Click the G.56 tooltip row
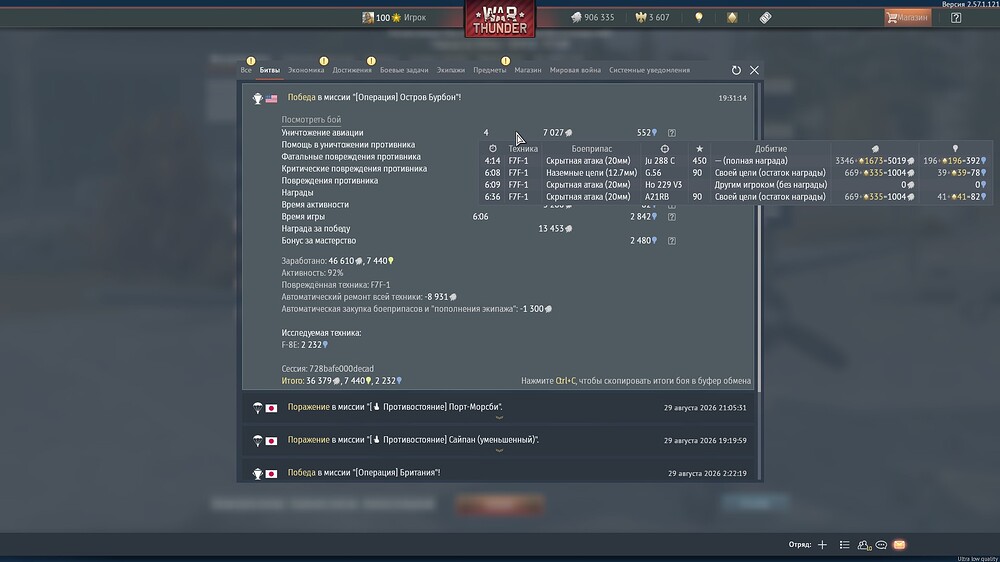Image resolution: width=1000 pixels, height=562 pixels. click(733, 173)
